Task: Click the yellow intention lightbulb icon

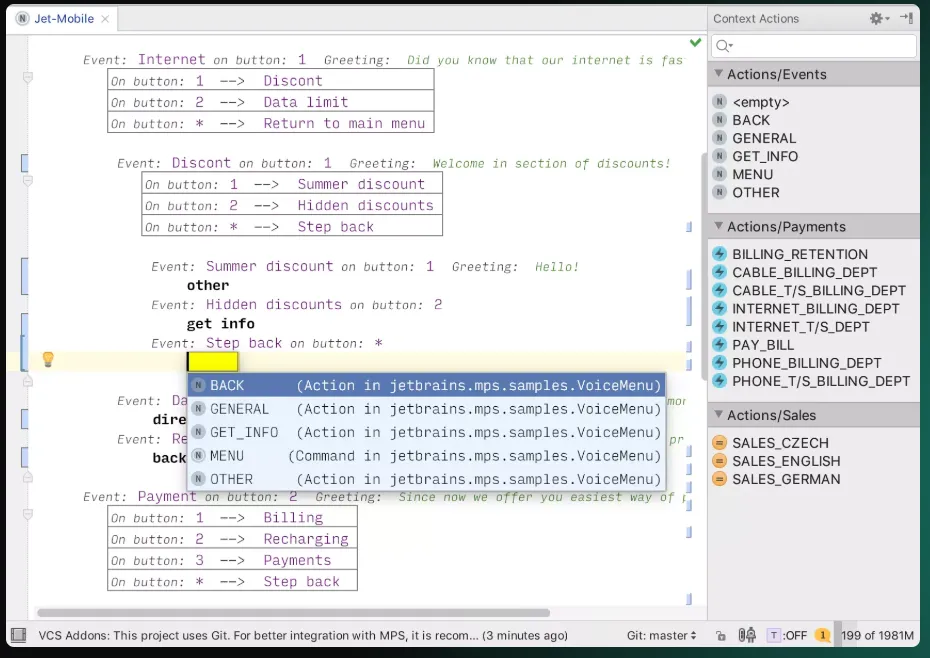Action: click(x=47, y=360)
